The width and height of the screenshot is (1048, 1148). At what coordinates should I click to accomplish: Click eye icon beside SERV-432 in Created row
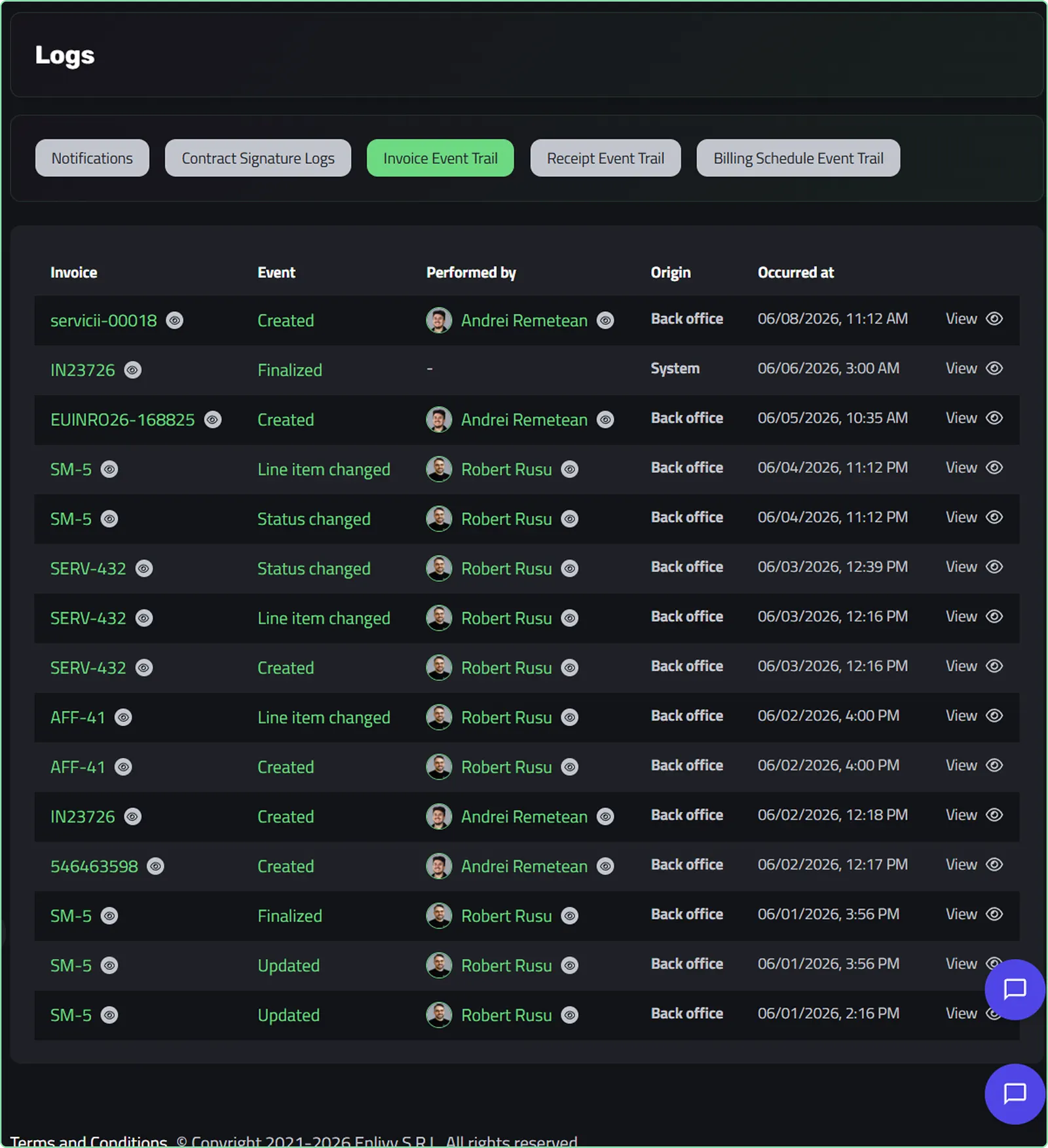(x=144, y=668)
